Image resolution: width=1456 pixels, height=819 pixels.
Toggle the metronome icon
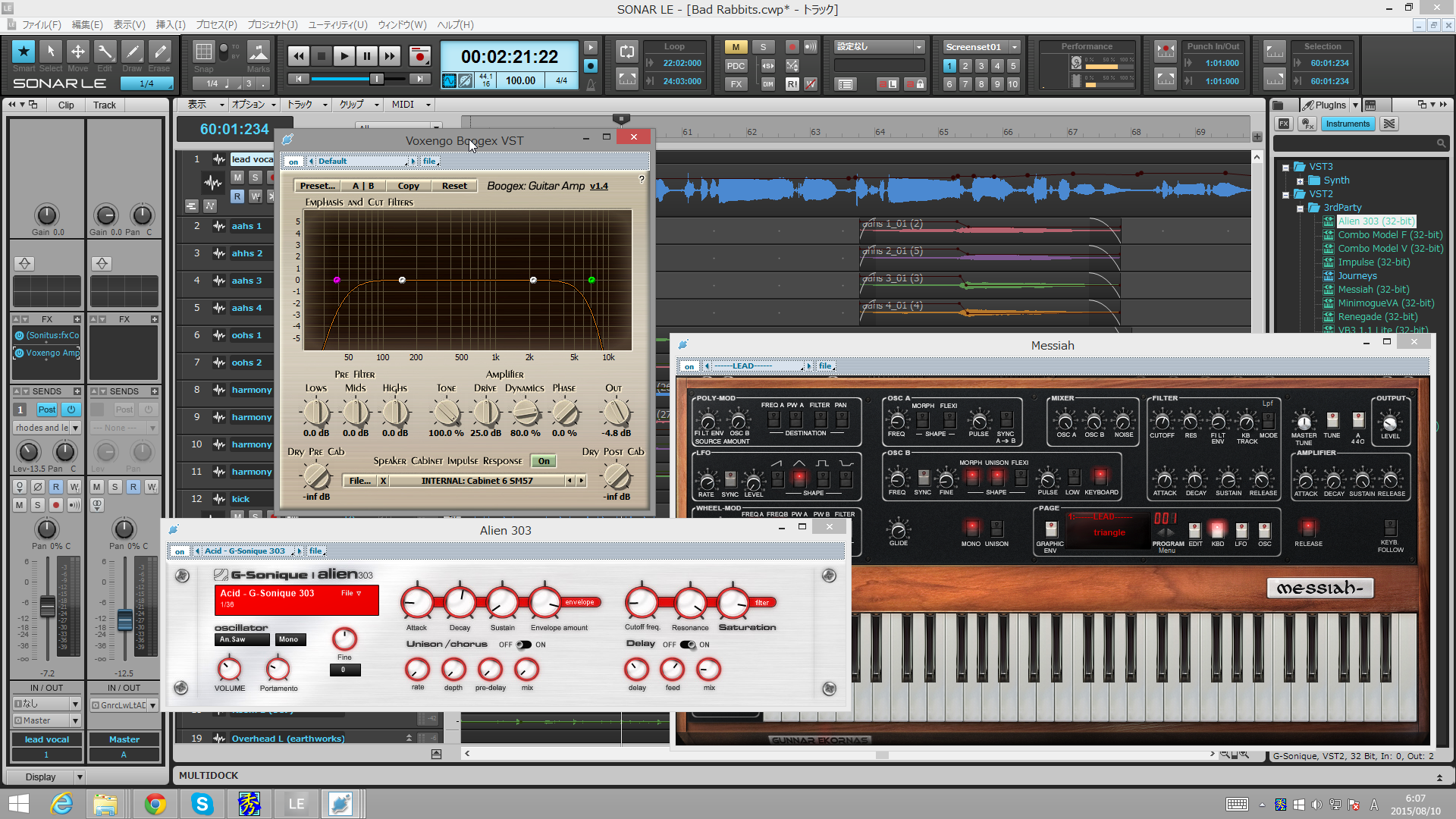click(591, 84)
